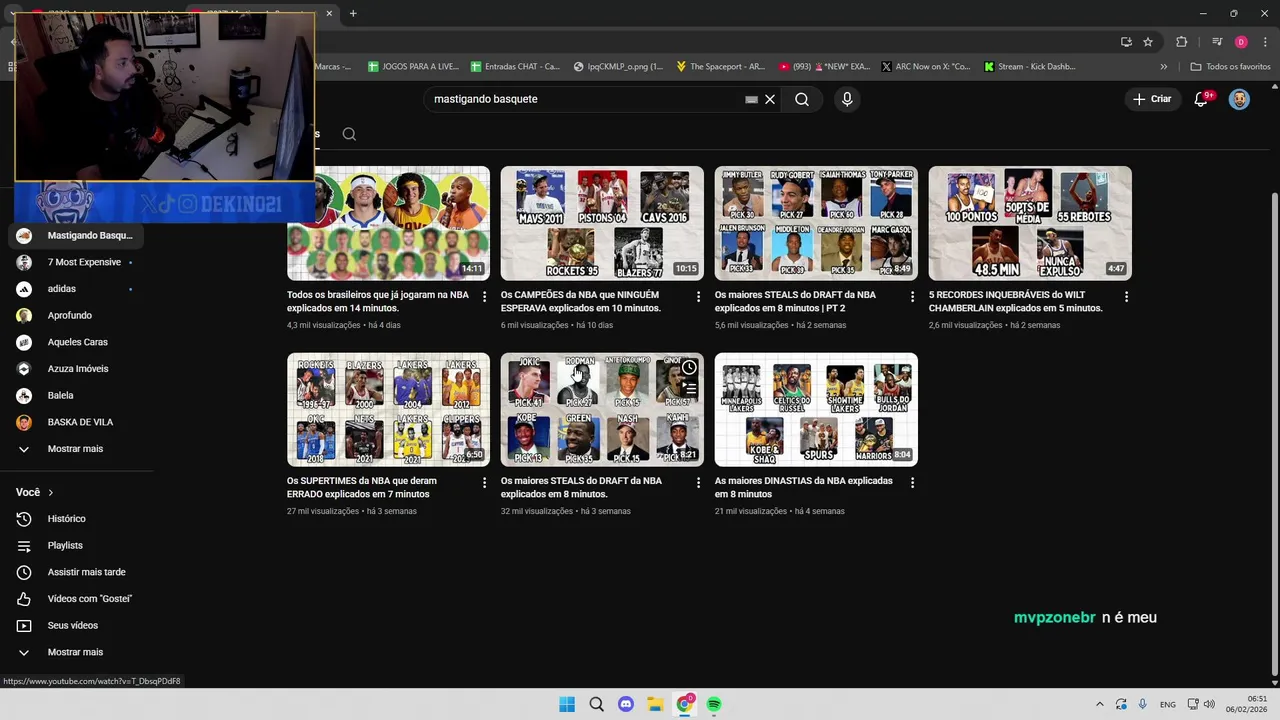Switch the ENG keyboard language indicator

(1168, 704)
